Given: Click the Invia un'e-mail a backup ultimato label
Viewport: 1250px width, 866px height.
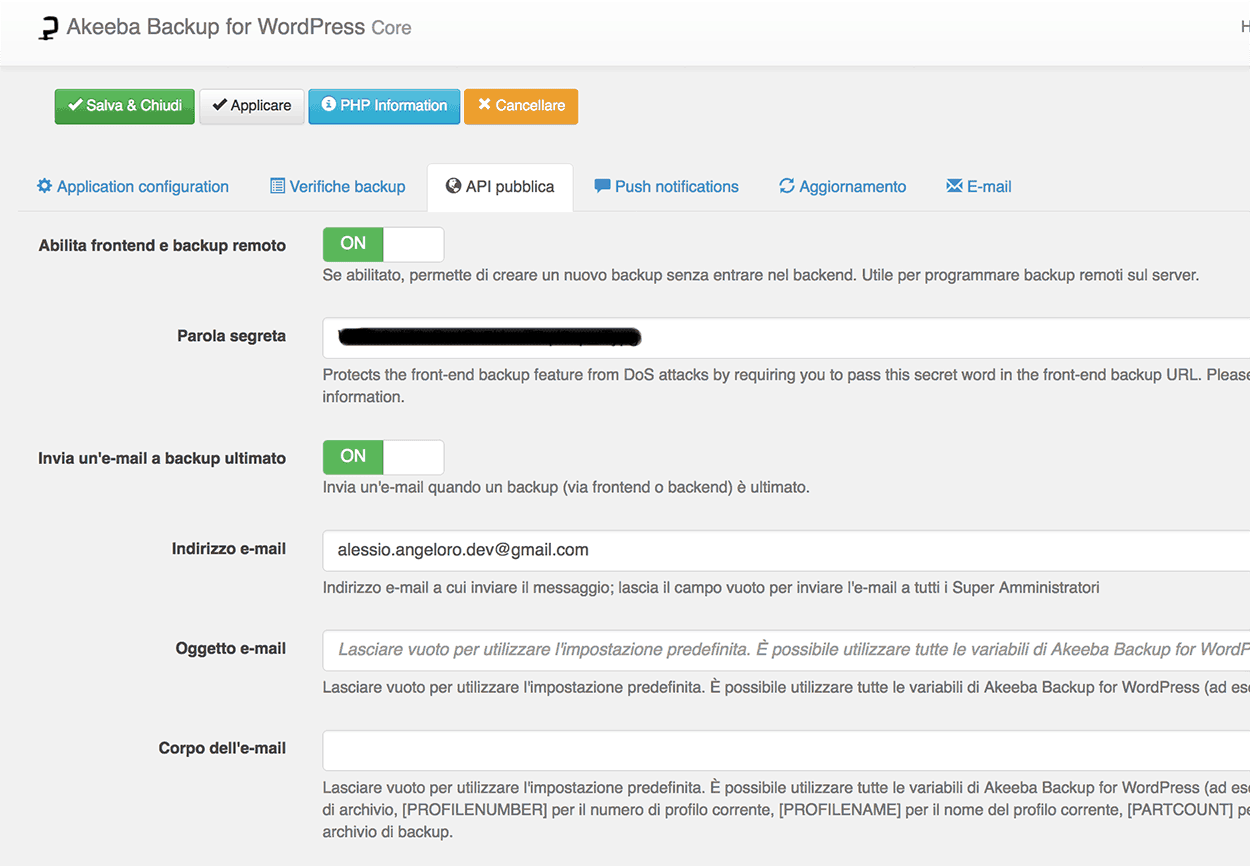Looking at the screenshot, I should 162,458.
